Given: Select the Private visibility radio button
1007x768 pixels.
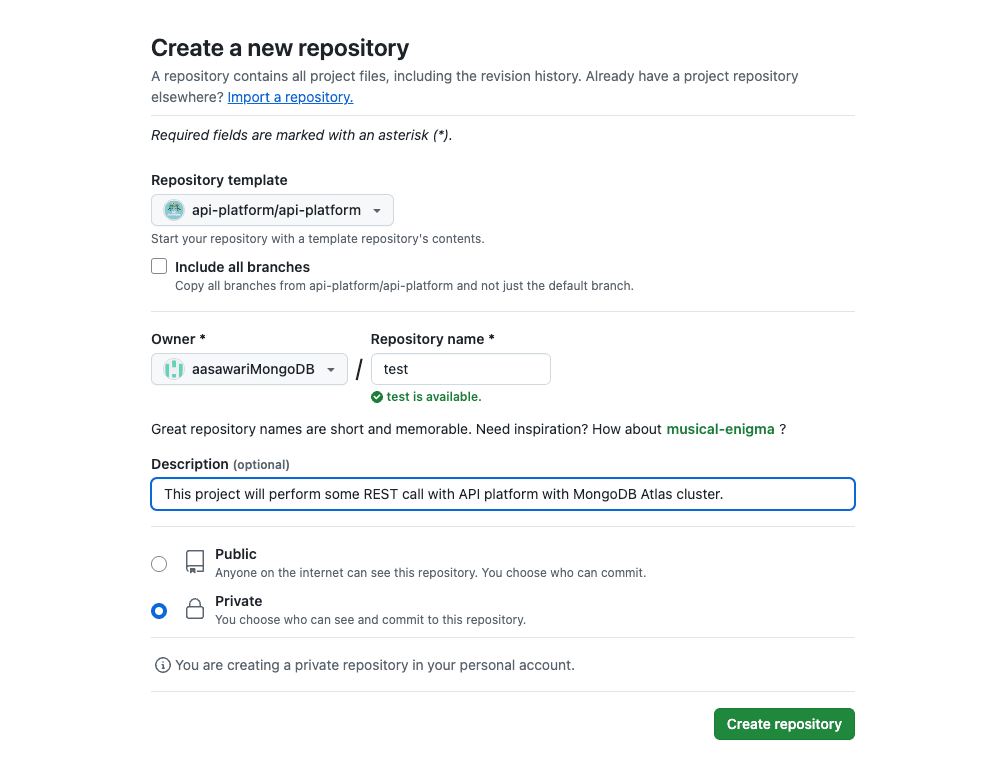Looking at the screenshot, I should [x=159, y=610].
